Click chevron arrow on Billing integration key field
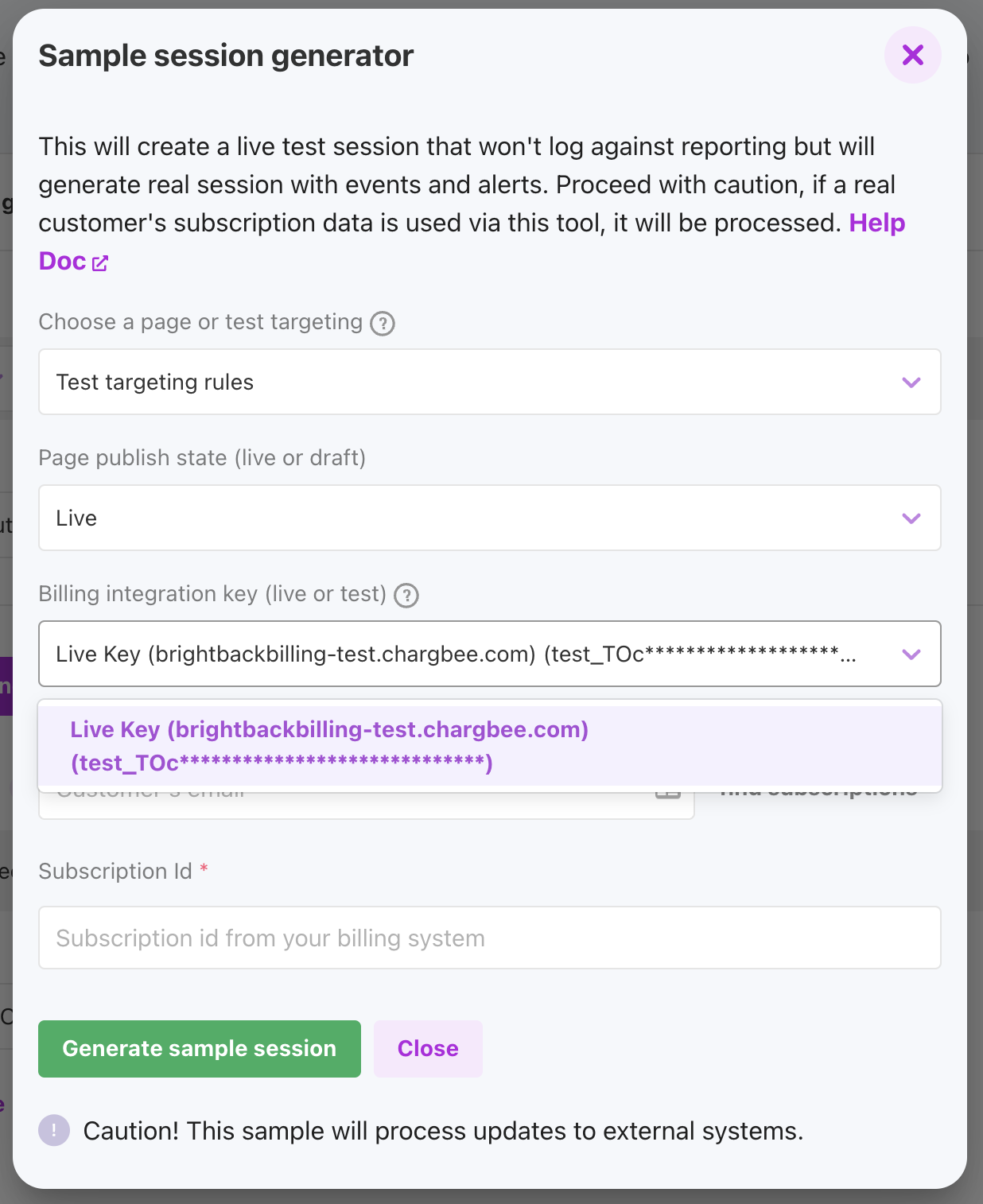 911,654
